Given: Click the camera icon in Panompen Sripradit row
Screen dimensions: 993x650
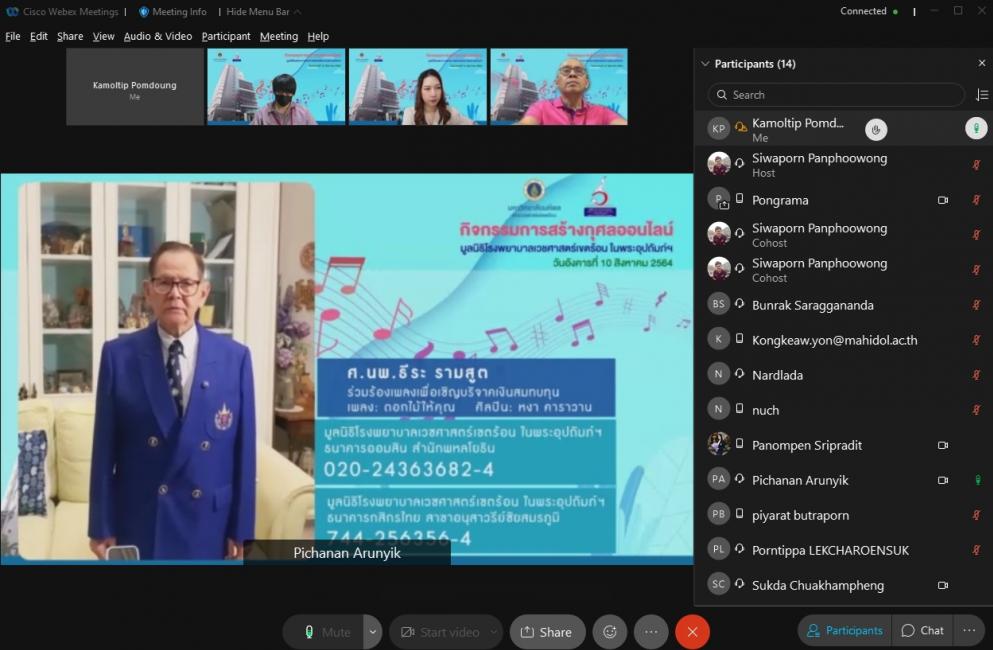Looking at the screenshot, I should pyautogui.click(x=943, y=445).
